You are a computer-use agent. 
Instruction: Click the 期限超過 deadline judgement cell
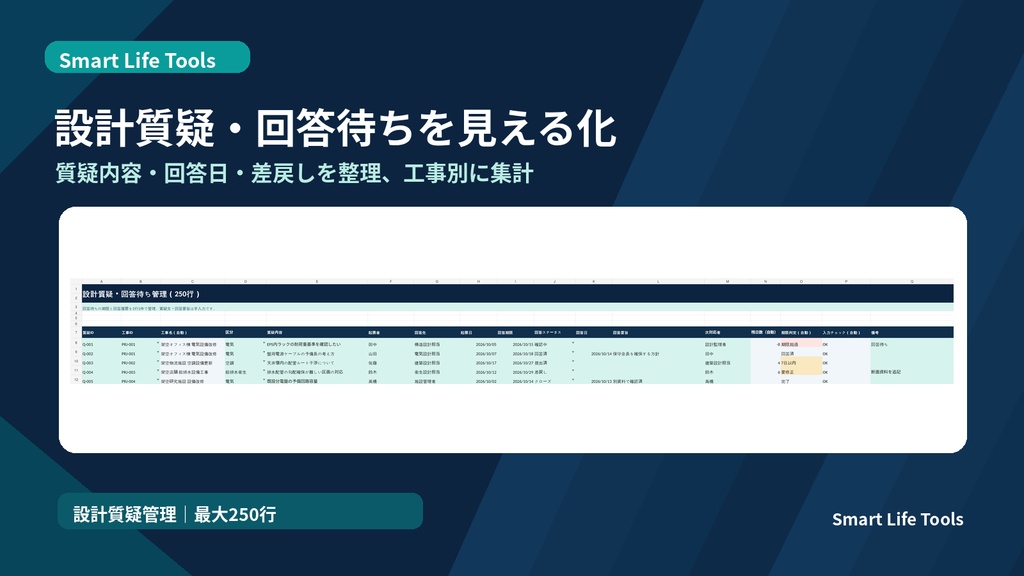click(801, 344)
